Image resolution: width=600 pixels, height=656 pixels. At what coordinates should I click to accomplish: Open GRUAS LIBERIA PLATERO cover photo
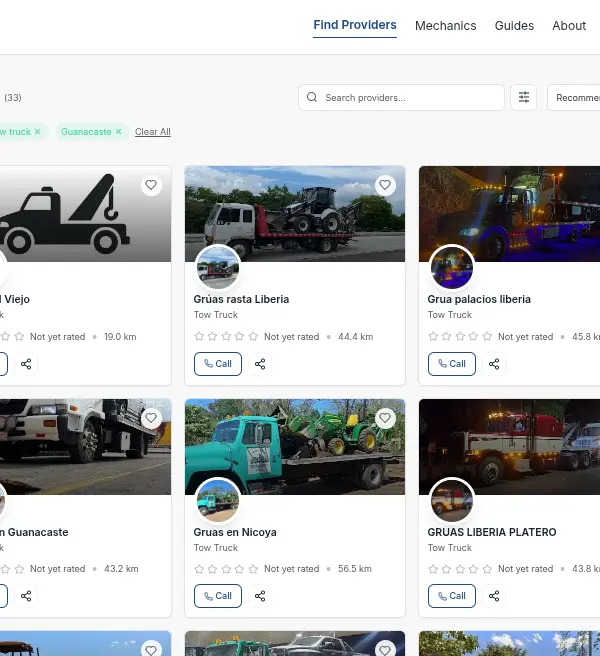(x=509, y=447)
